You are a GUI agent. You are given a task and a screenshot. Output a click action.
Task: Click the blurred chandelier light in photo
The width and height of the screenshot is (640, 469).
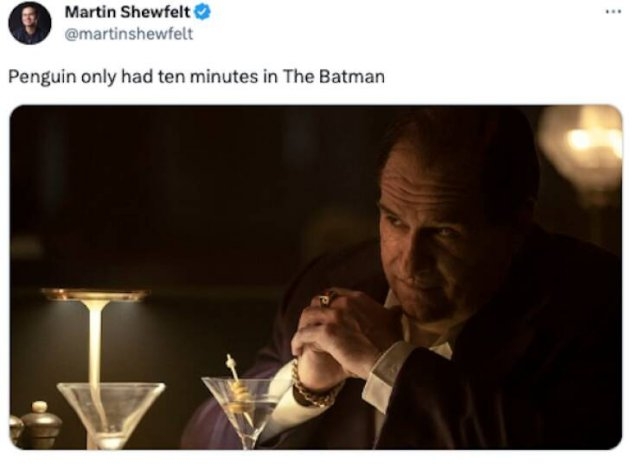585,145
